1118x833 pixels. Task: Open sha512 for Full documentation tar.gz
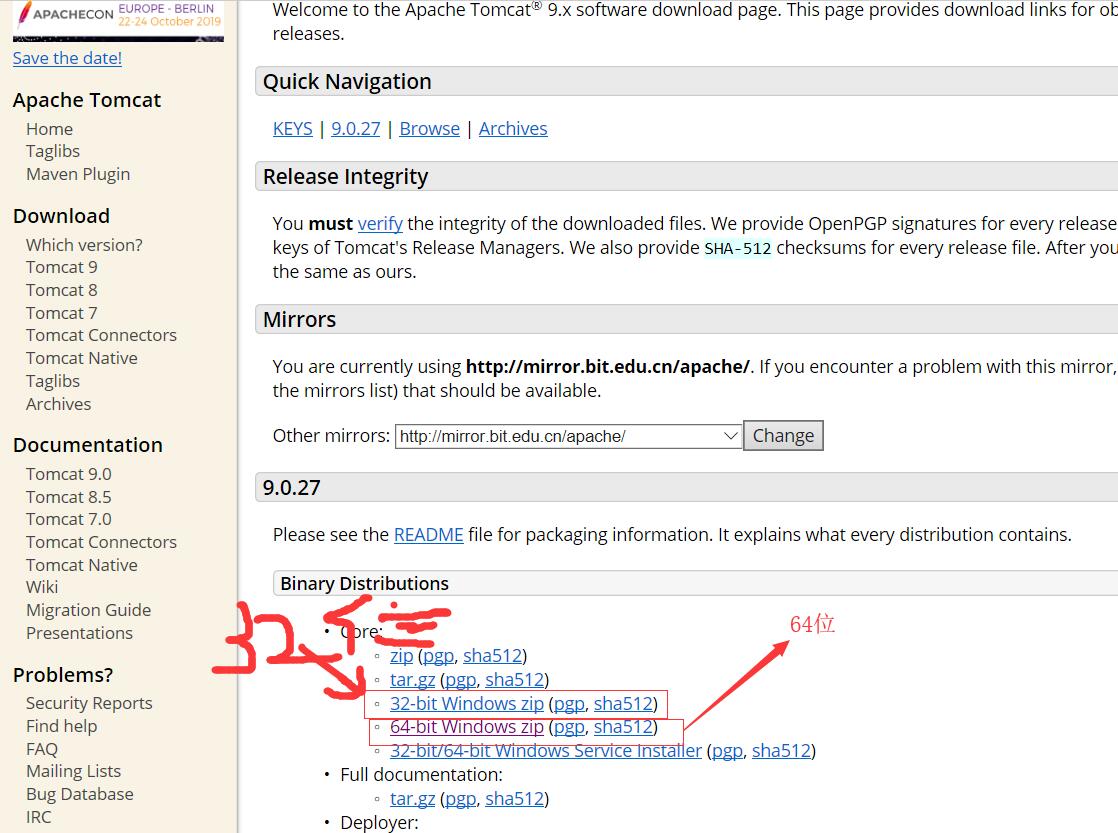pyautogui.click(x=515, y=799)
